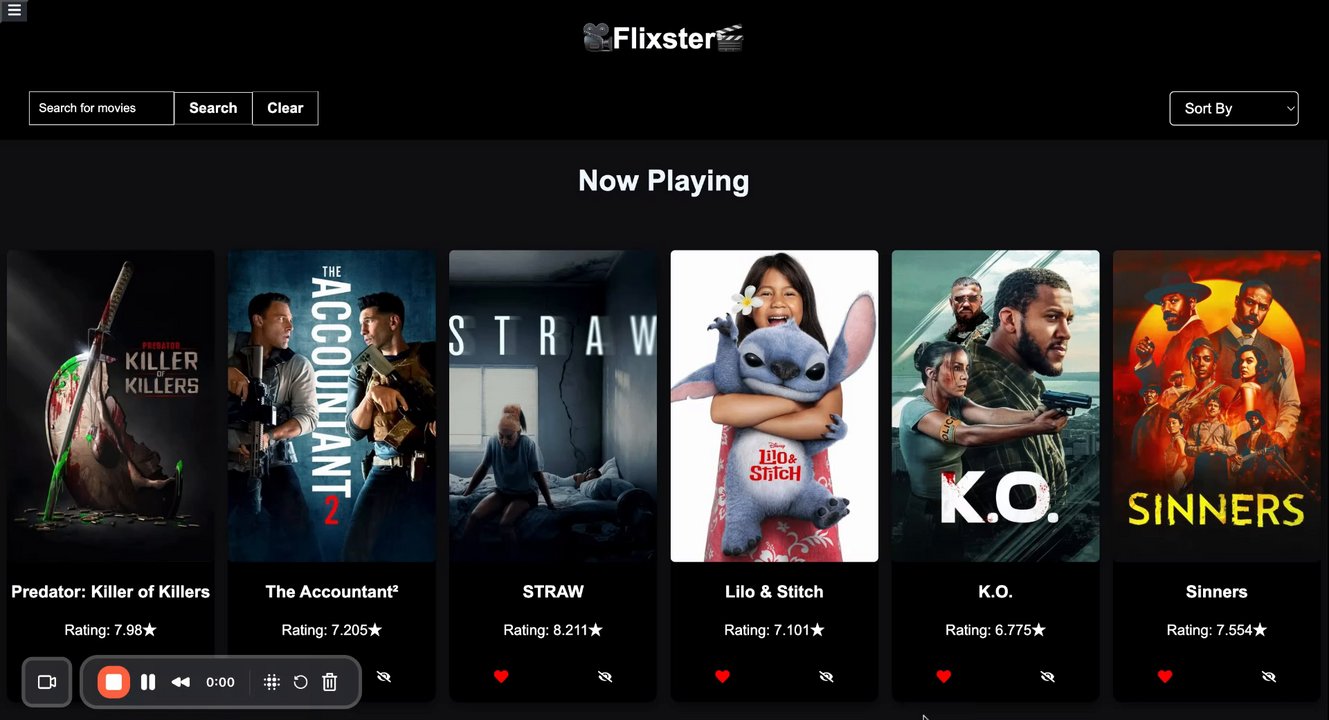Toggle watched eye icon on STRAW
1329x720 pixels.
pos(604,677)
